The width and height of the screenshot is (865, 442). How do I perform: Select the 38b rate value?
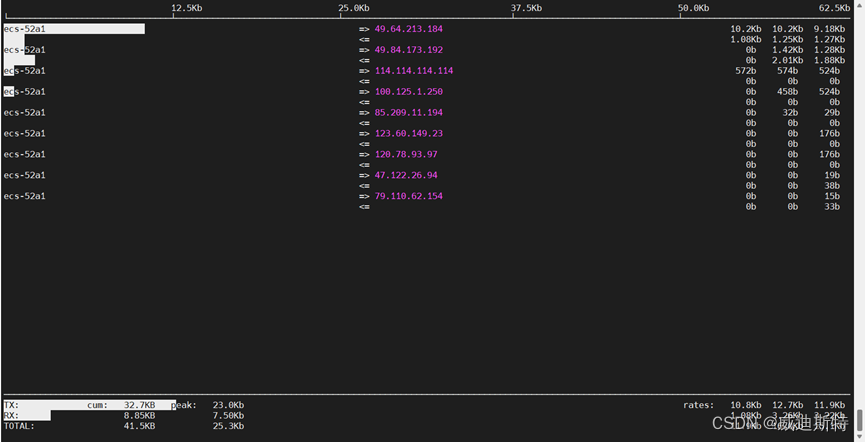(832, 186)
